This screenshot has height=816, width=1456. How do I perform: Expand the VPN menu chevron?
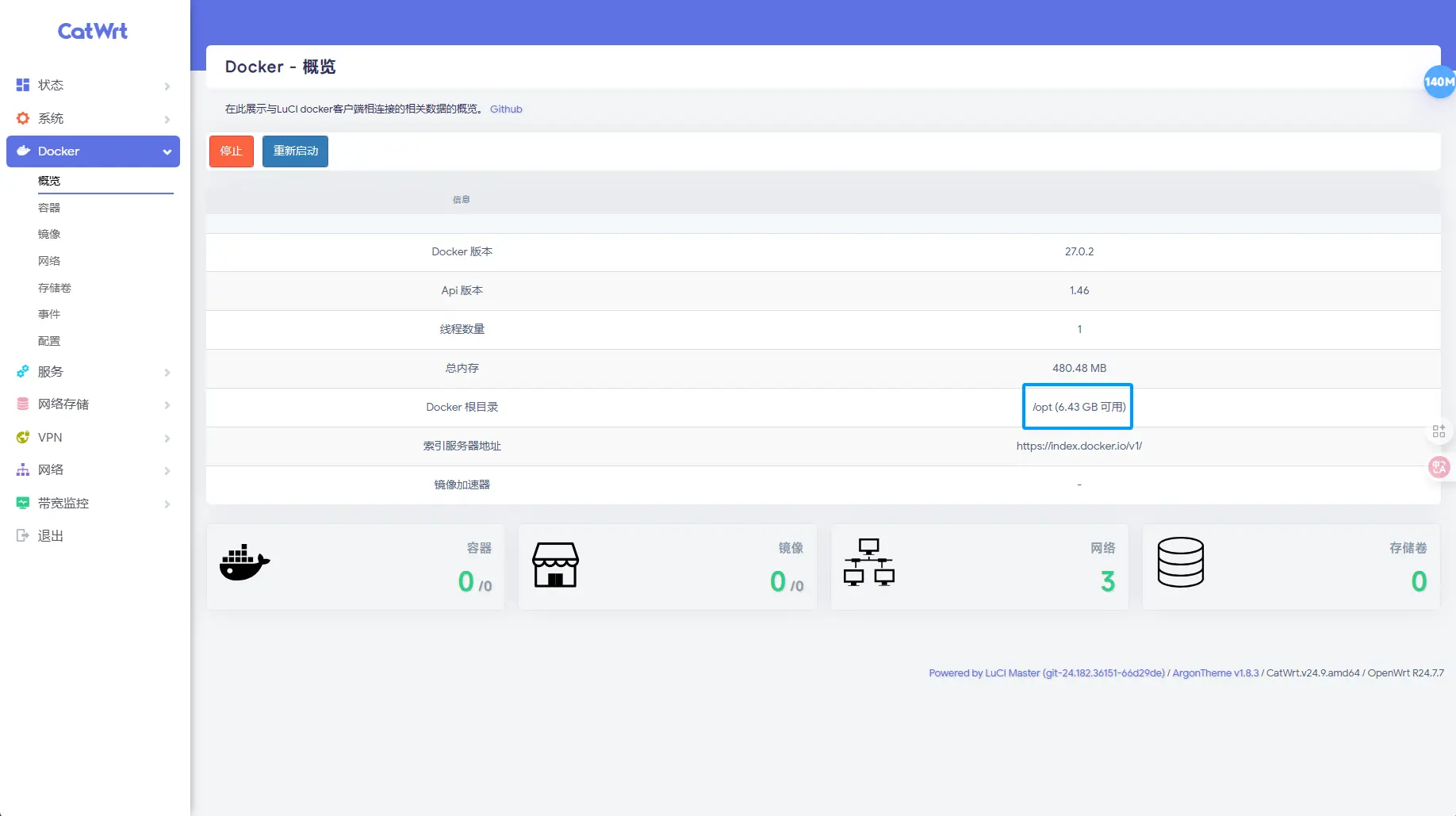tap(167, 438)
